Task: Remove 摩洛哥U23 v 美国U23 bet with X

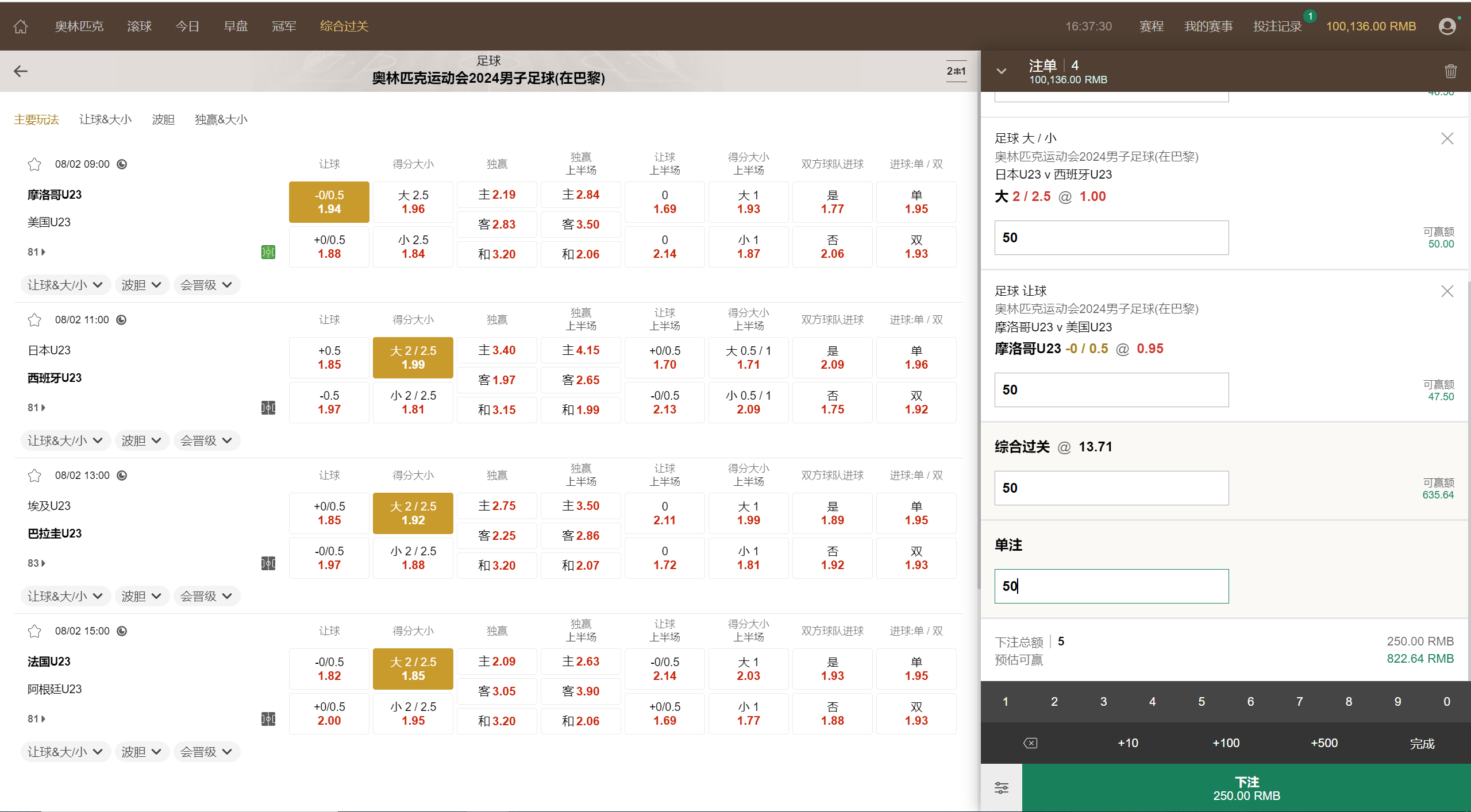Action: (x=1447, y=291)
